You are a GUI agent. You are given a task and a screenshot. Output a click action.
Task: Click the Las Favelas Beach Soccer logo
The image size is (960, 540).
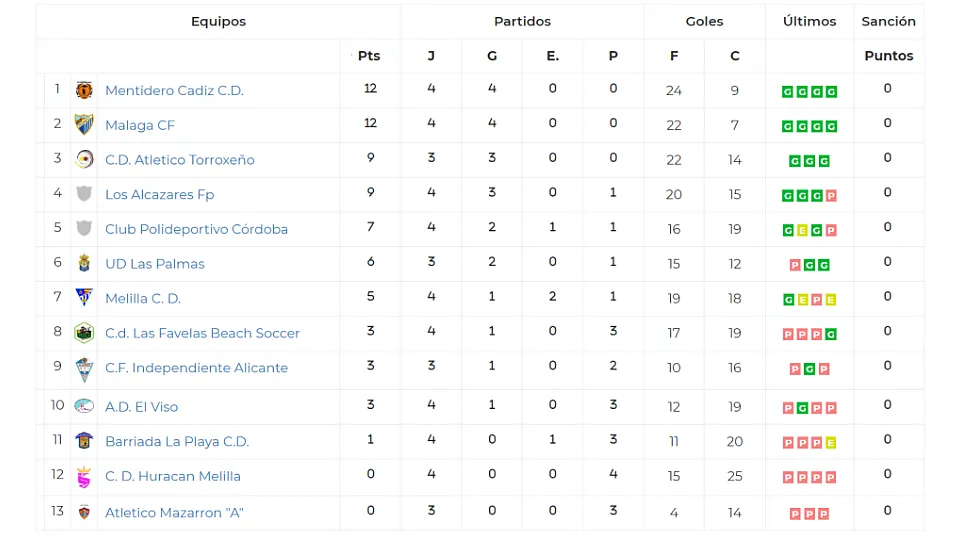point(84,332)
